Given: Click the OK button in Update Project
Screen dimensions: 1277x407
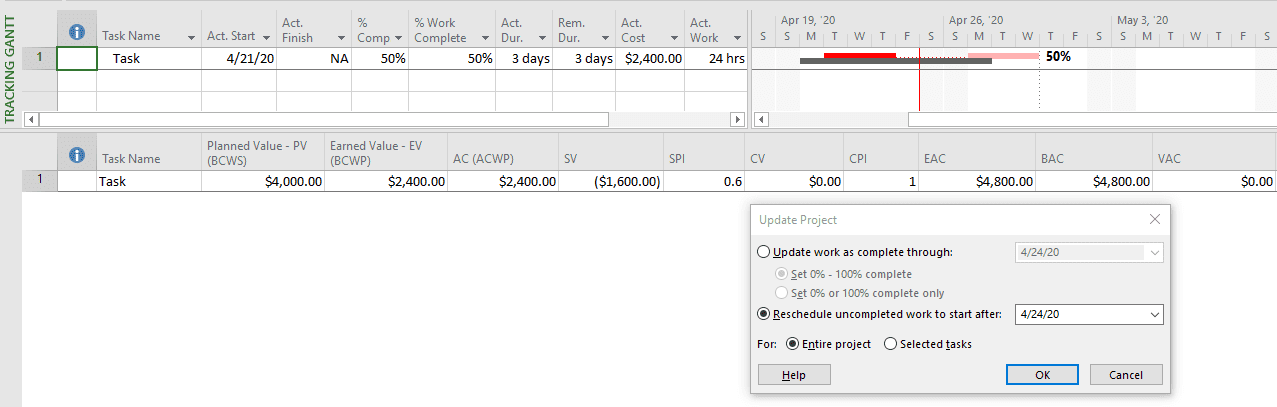Looking at the screenshot, I should pos(1042,375).
